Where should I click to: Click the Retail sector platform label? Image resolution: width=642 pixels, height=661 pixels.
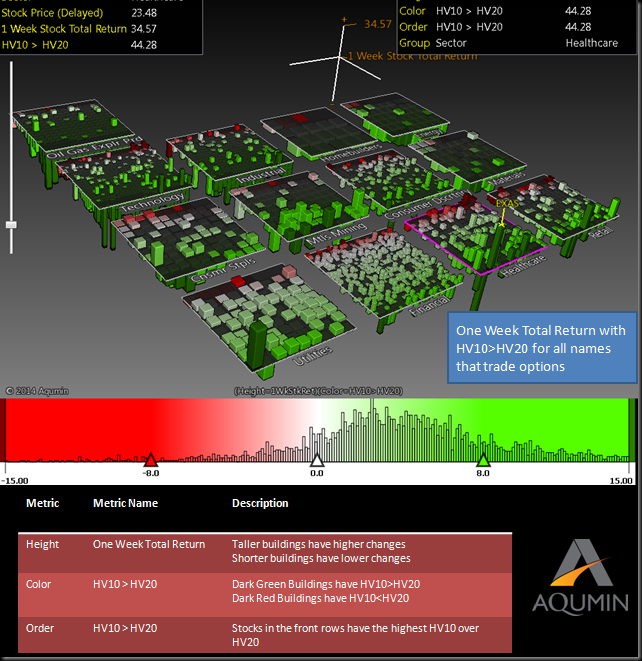point(600,231)
